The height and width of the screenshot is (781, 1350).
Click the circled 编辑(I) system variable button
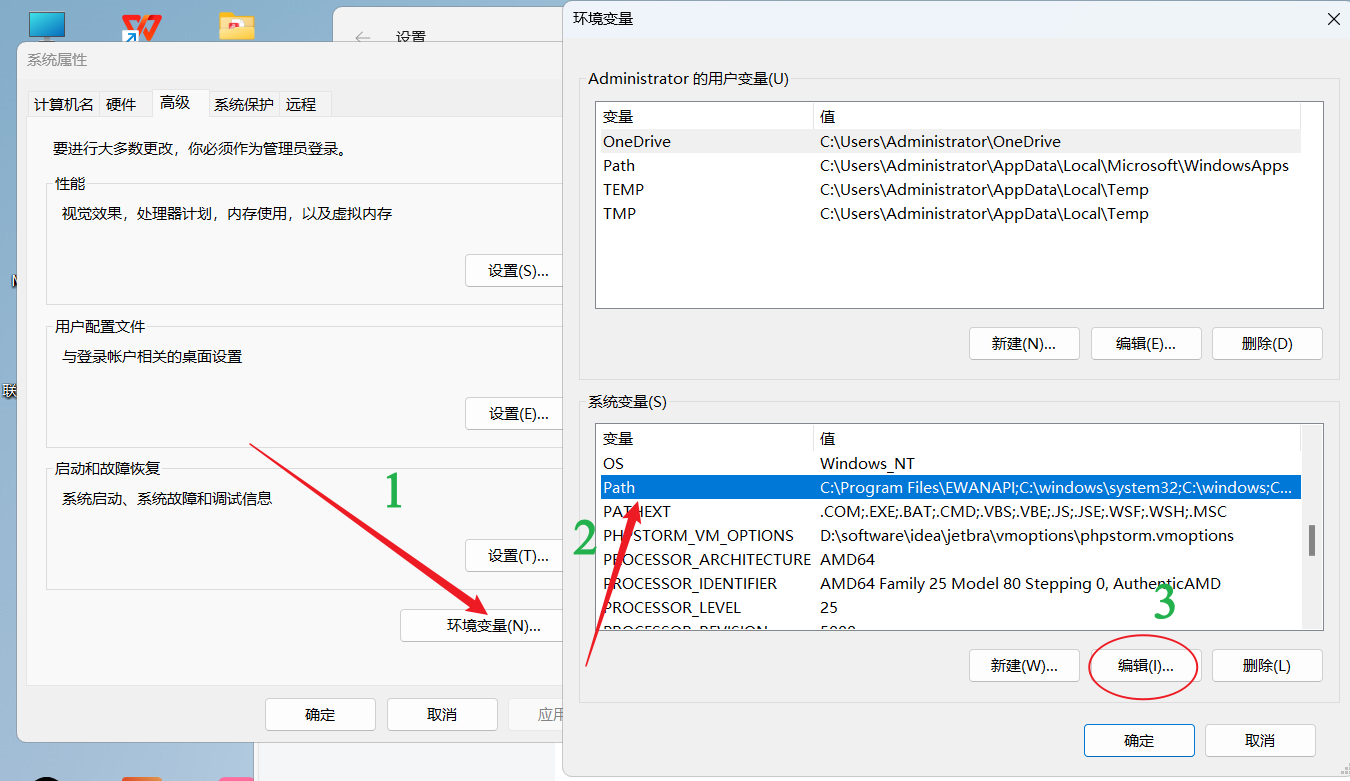coord(1143,665)
